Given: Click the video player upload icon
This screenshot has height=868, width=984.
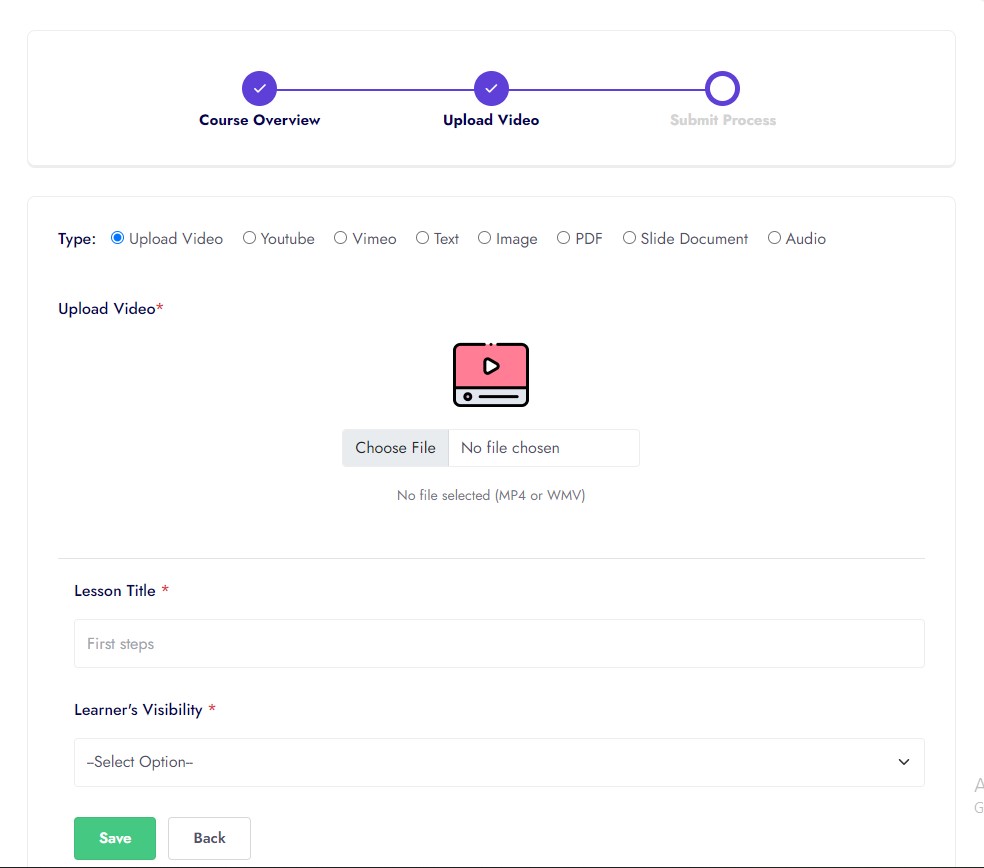Looking at the screenshot, I should 490,374.
